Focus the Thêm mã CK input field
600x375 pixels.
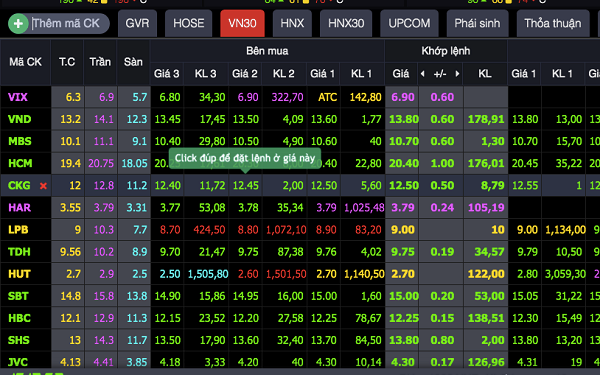pyautogui.click(x=69, y=23)
